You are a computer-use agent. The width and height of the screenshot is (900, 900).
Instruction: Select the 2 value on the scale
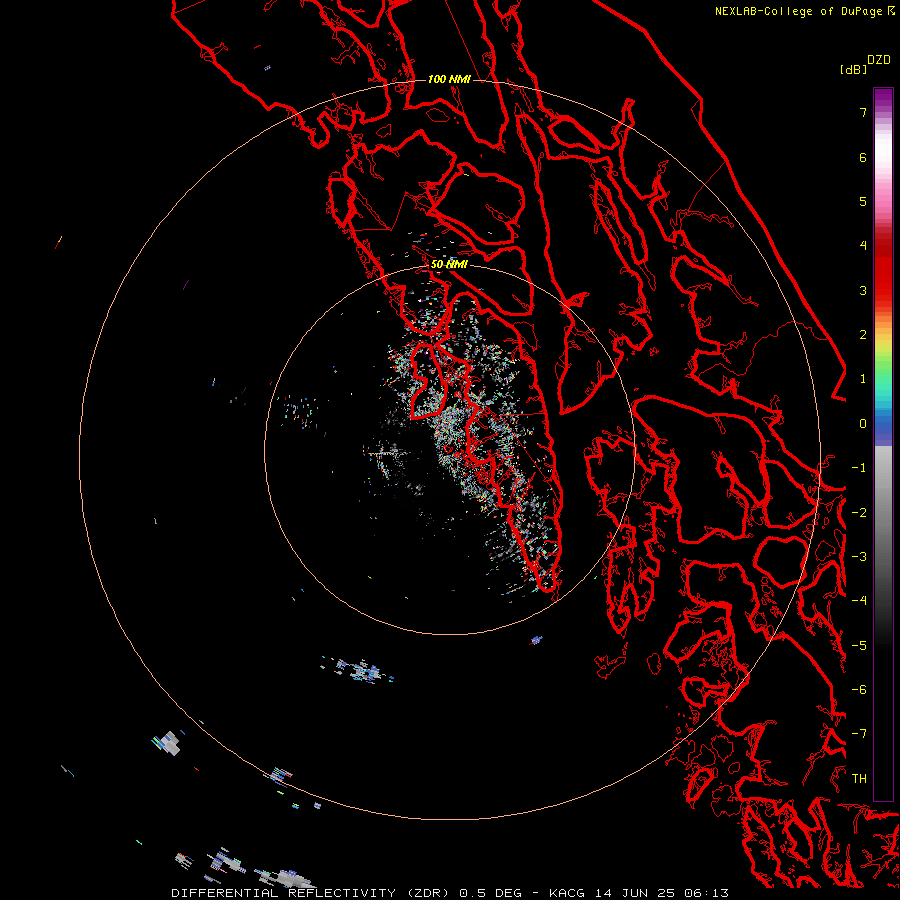[863, 335]
